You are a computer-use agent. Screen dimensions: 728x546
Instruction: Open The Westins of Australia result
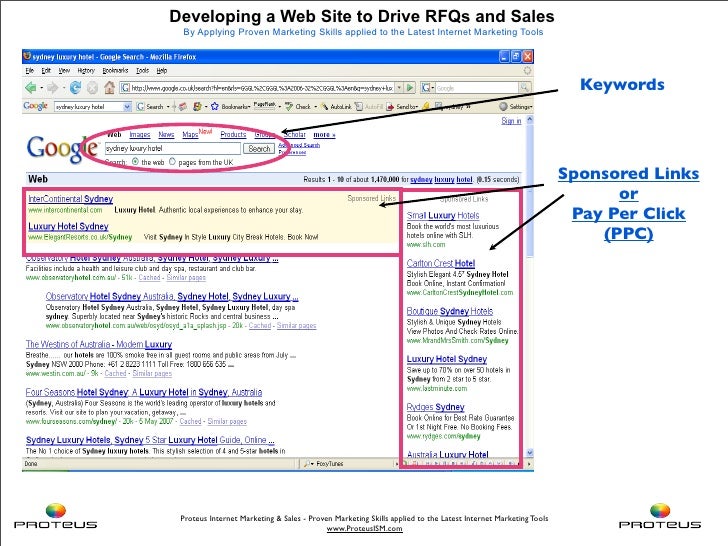tap(99, 344)
